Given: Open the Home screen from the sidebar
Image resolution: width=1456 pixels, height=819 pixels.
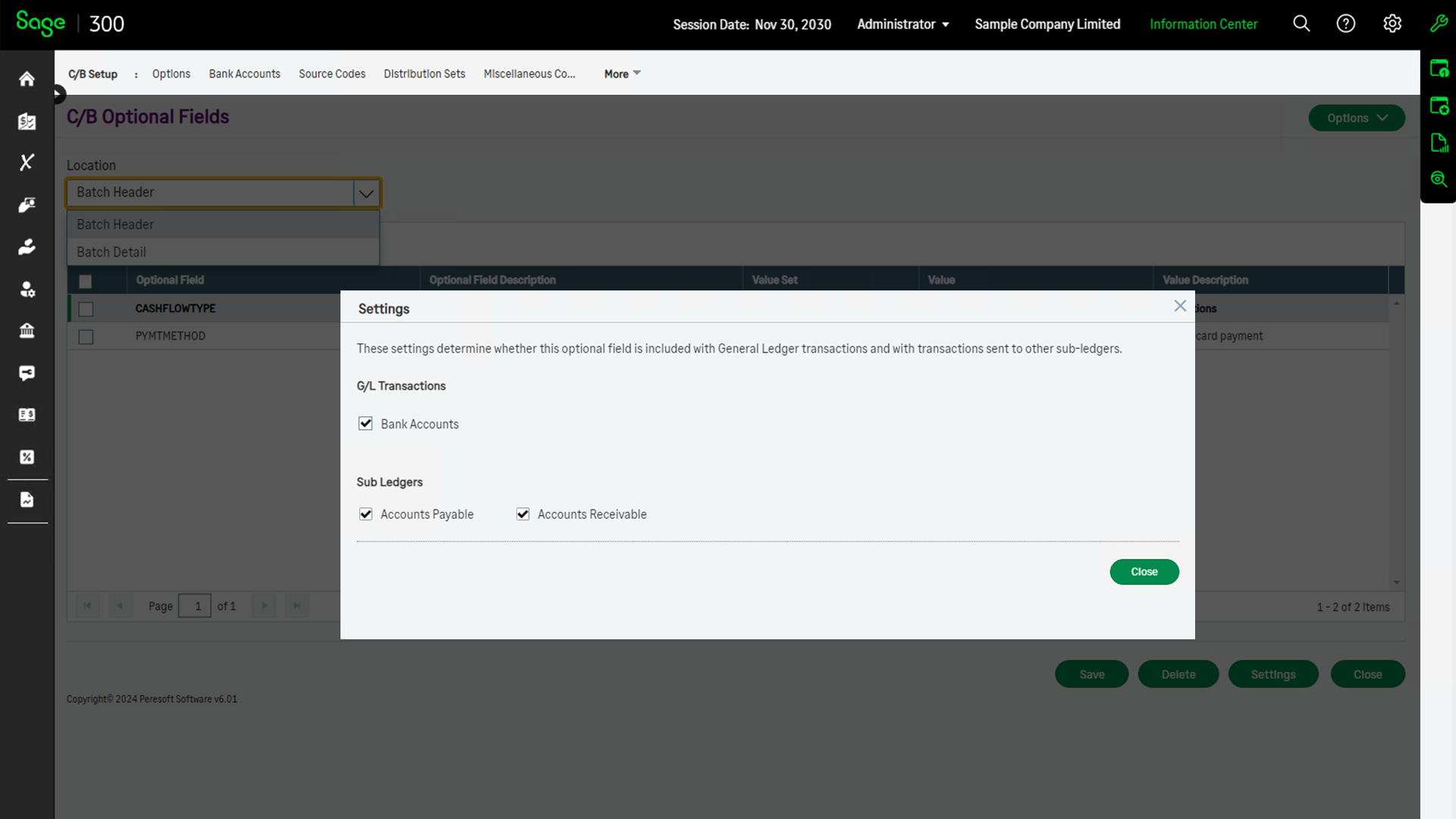Looking at the screenshot, I should (x=27, y=79).
